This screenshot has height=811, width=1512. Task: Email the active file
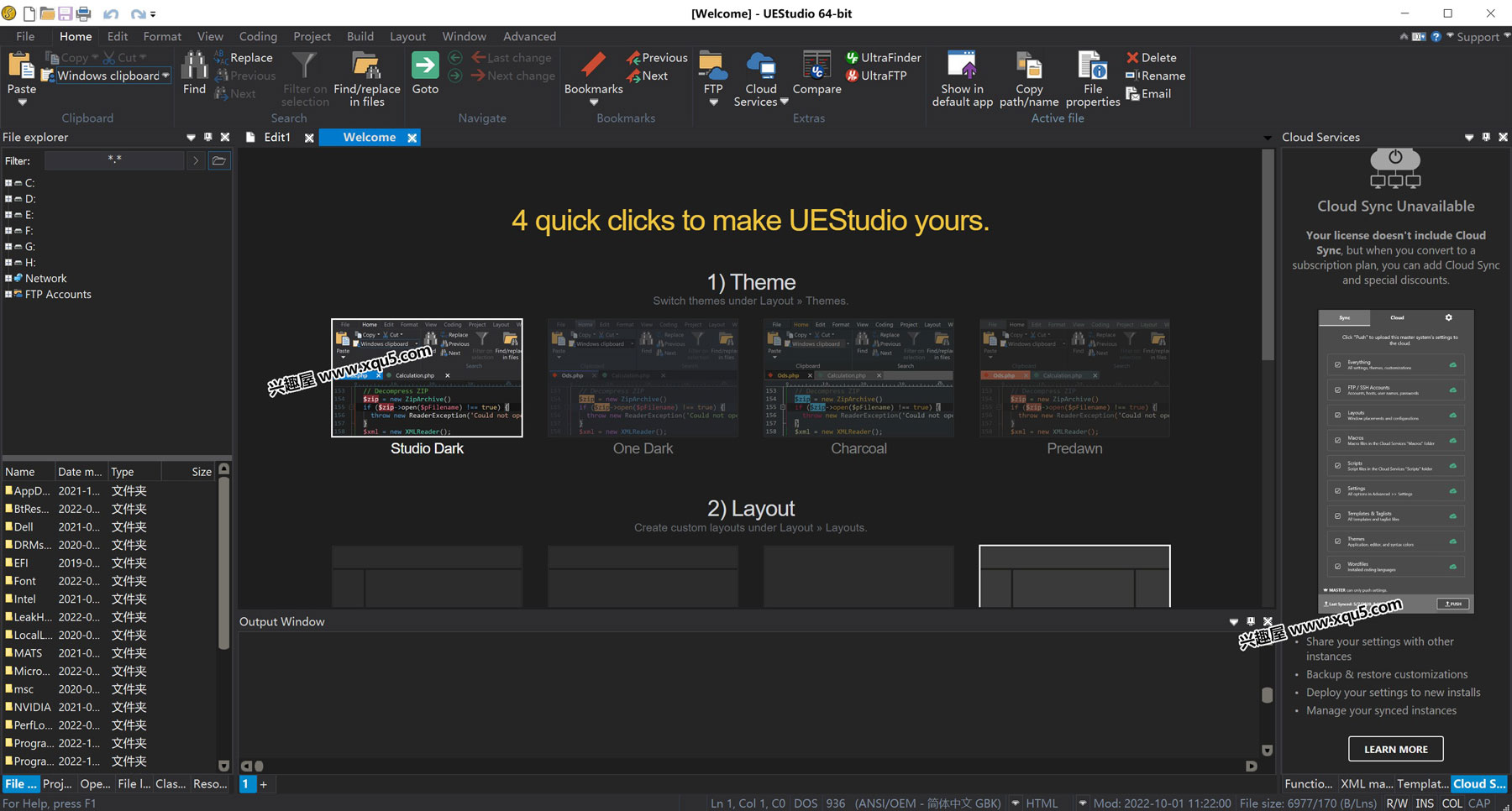[1148, 94]
